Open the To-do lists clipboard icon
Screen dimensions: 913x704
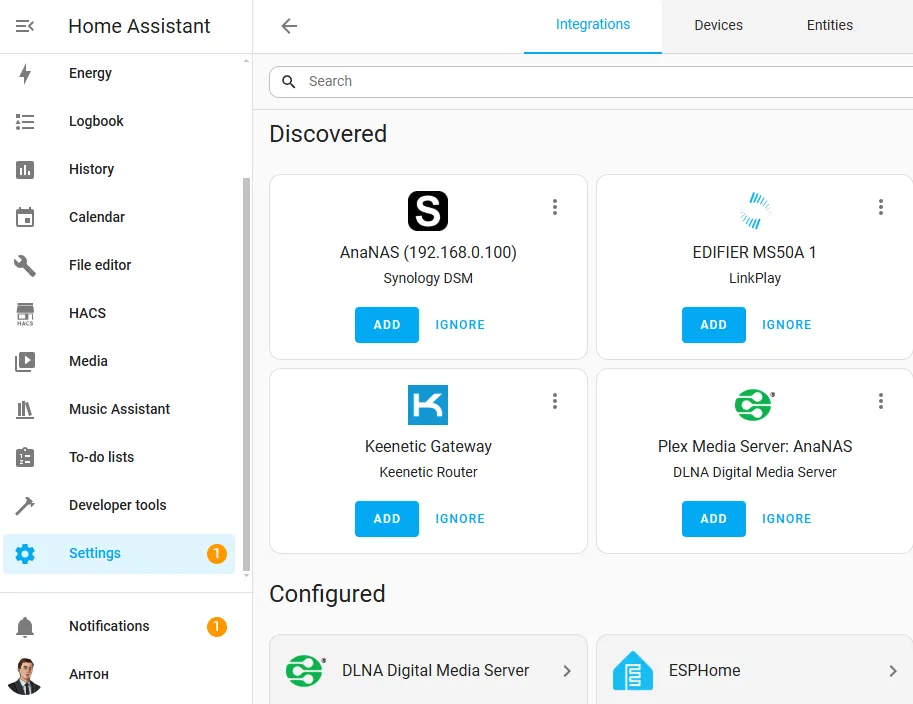pyautogui.click(x=24, y=457)
